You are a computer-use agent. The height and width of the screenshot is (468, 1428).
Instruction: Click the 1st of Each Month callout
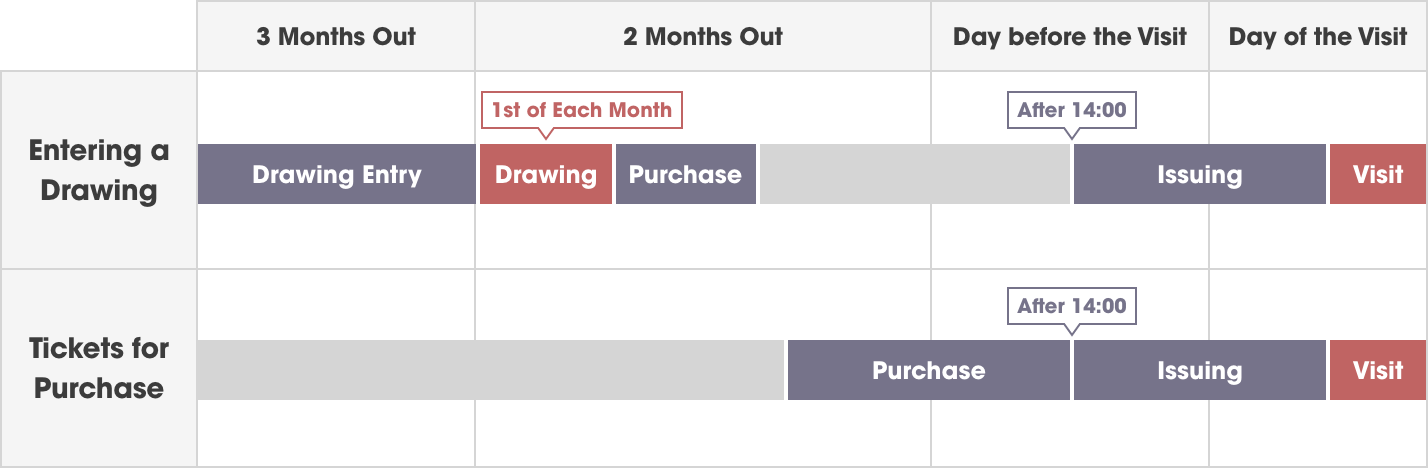(x=581, y=110)
